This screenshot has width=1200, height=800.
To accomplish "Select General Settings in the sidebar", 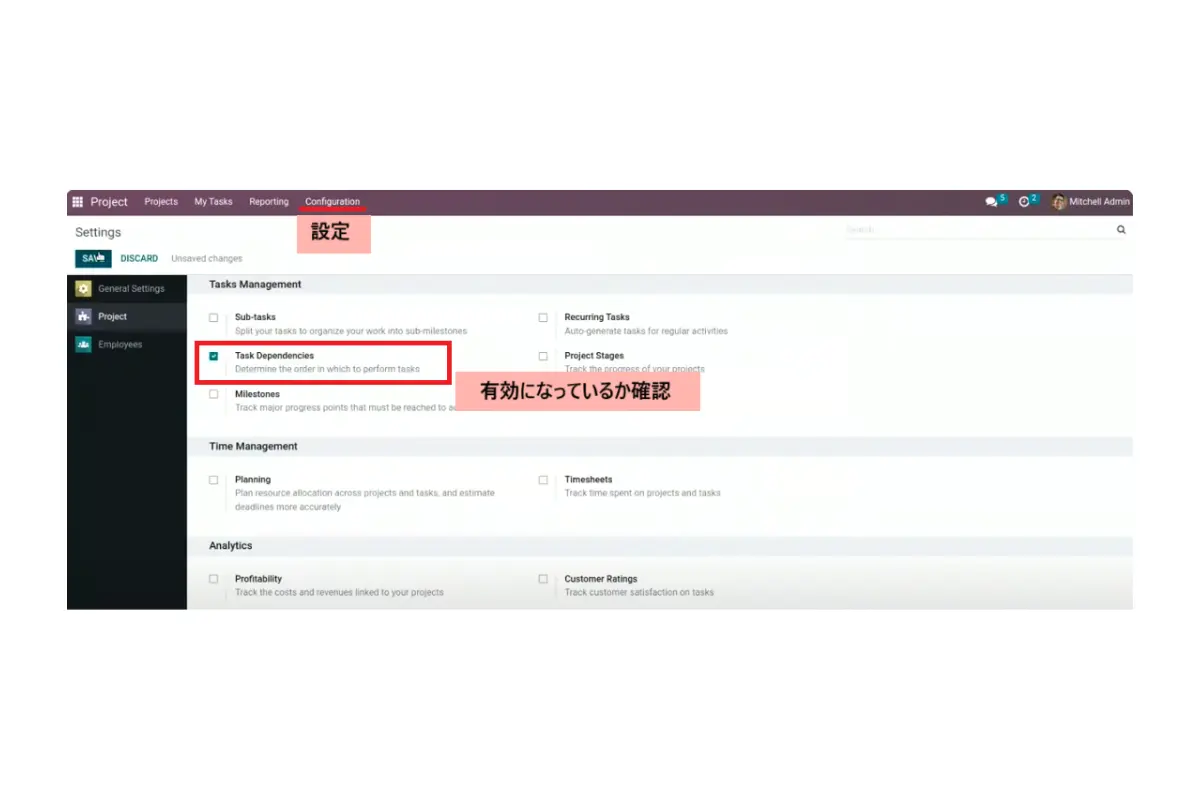I will coord(127,288).
